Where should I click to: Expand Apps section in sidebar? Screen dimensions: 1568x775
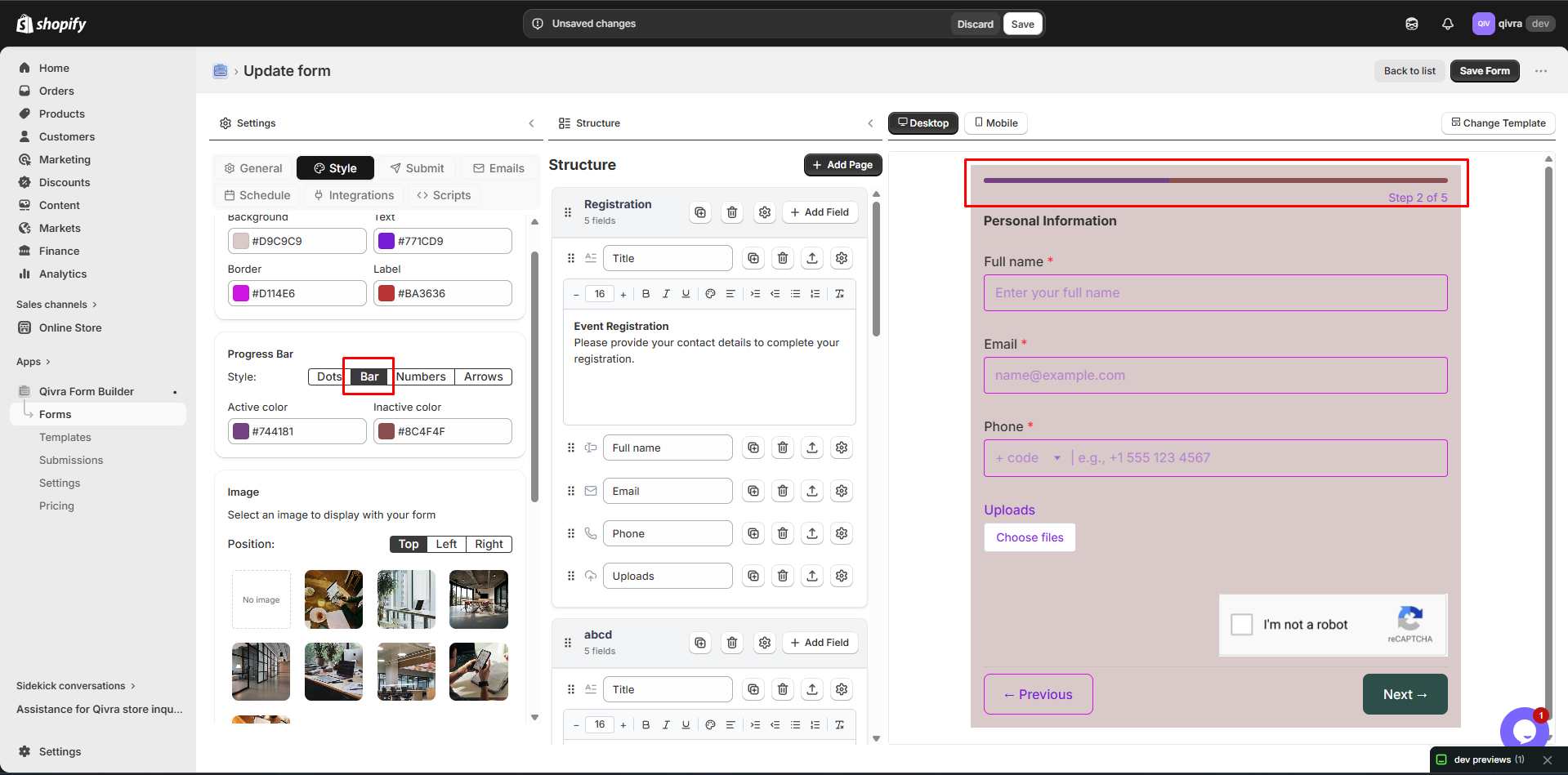pos(34,362)
